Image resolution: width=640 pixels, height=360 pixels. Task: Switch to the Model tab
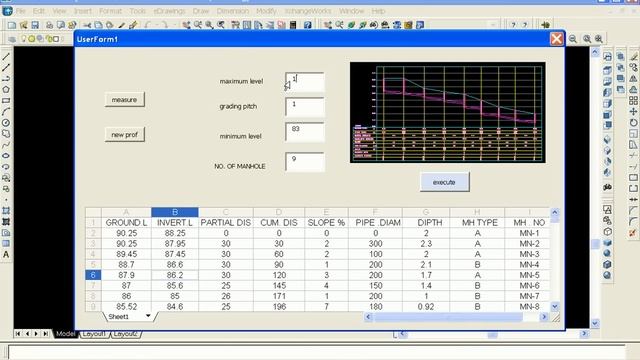[65, 334]
